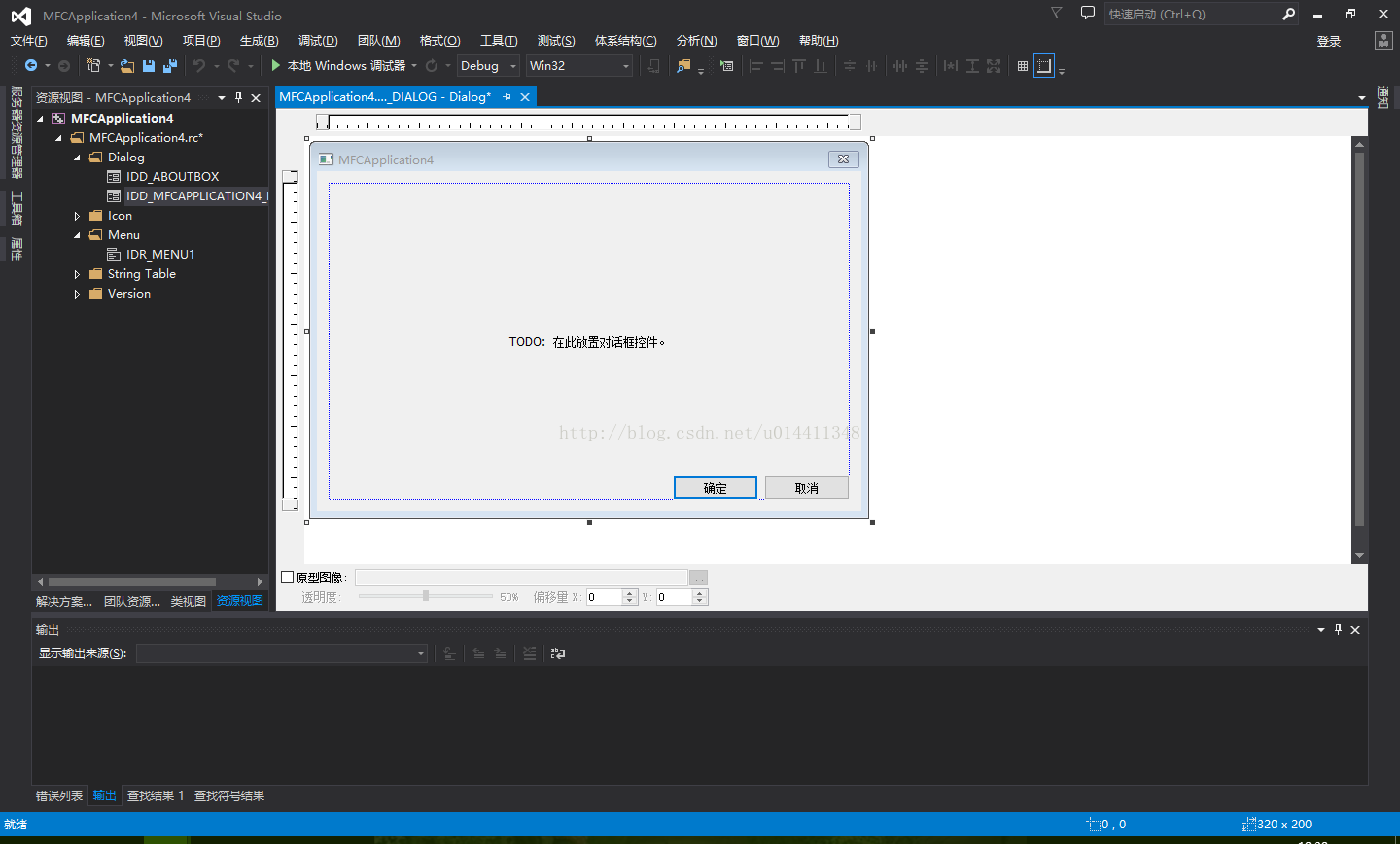1400x844 pixels.
Task: Click the Save All toolbar icon
Action: tap(170, 65)
